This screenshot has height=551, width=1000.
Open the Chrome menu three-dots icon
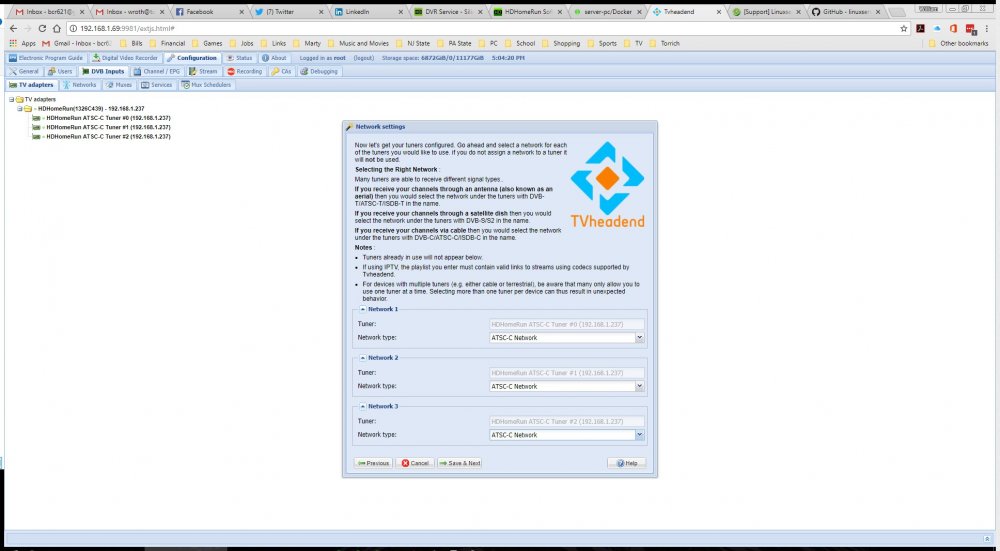click(989, 29)
